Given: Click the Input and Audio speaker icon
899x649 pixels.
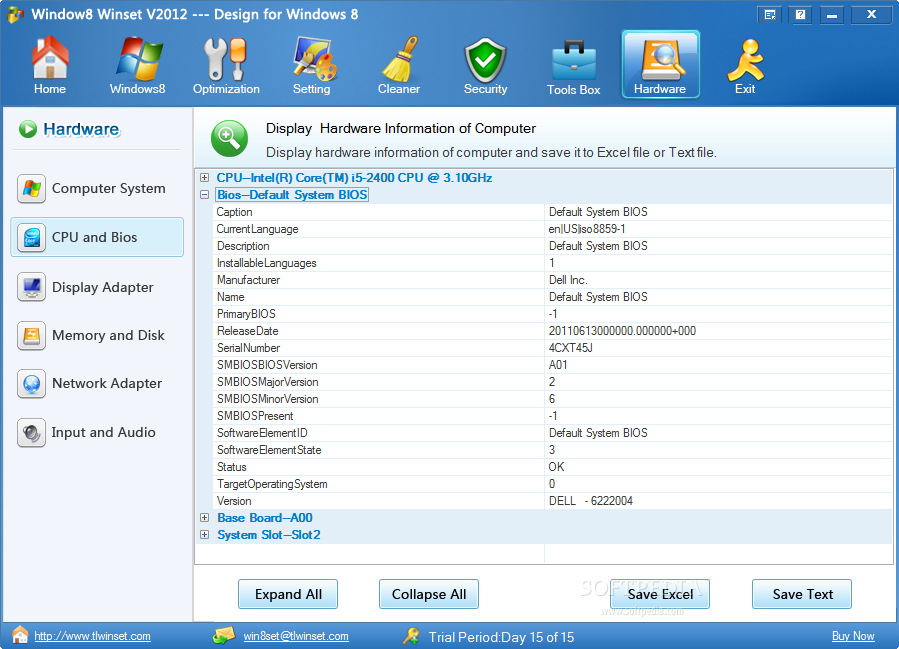Looking at the screenshot, I should click(32, 432).
